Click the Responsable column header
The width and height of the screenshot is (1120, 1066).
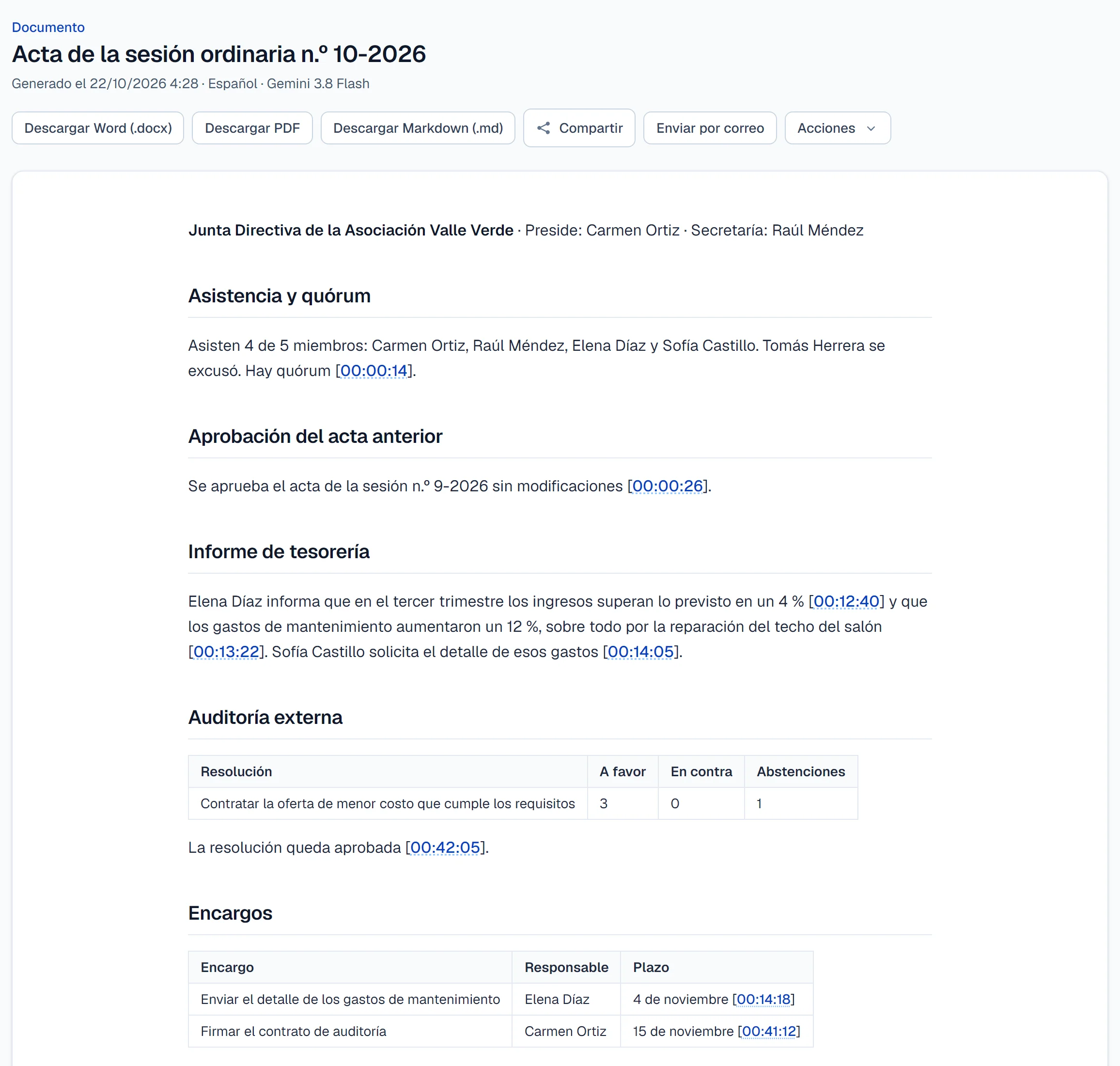point(566,967)
